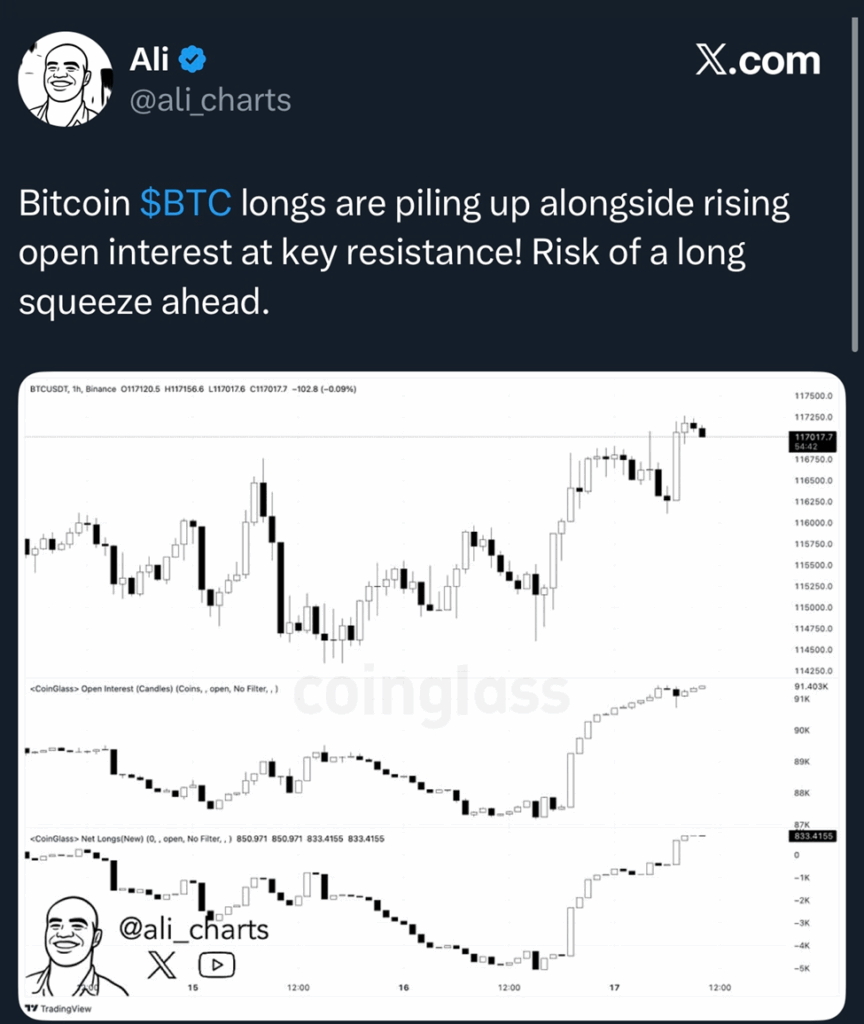Image resolution: width=864 pixels, height=1024 pixels.
Task: Click the 16 date marker on time axis
Action: (404, 987)
